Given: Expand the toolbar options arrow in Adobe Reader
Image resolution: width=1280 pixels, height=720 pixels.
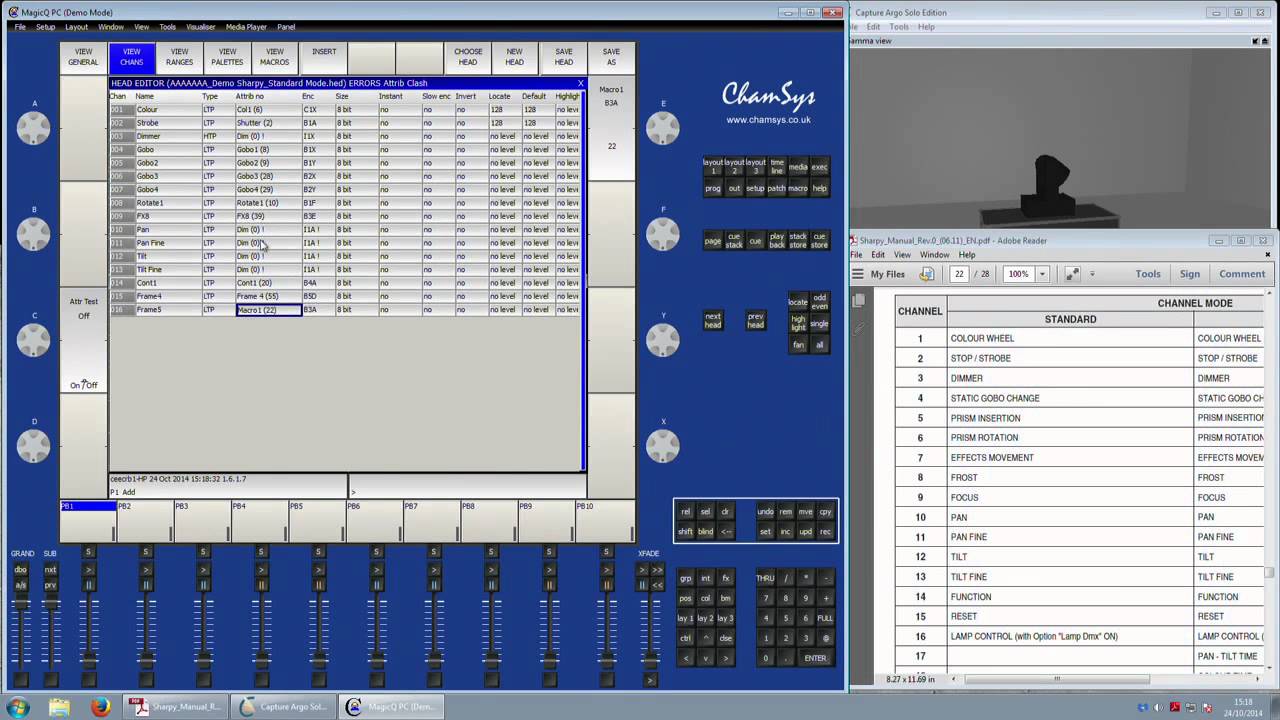Looking at the screenshot, I should coord(1092,274).
